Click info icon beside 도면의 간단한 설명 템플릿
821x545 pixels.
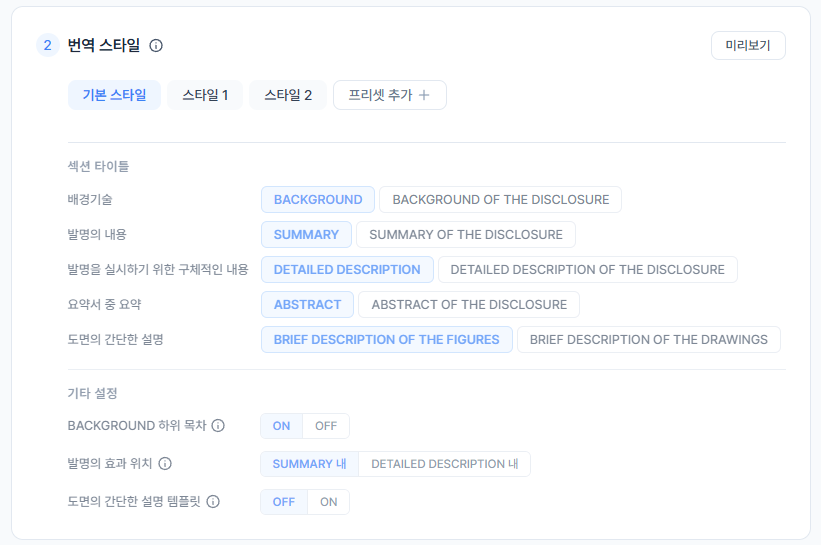coord(213,502)
